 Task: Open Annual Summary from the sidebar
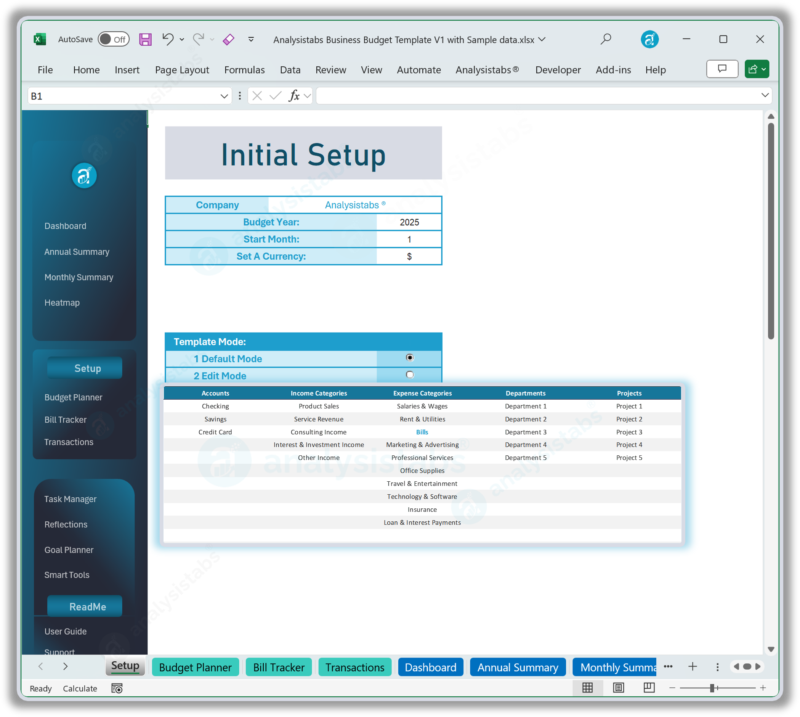coord(77,252)
